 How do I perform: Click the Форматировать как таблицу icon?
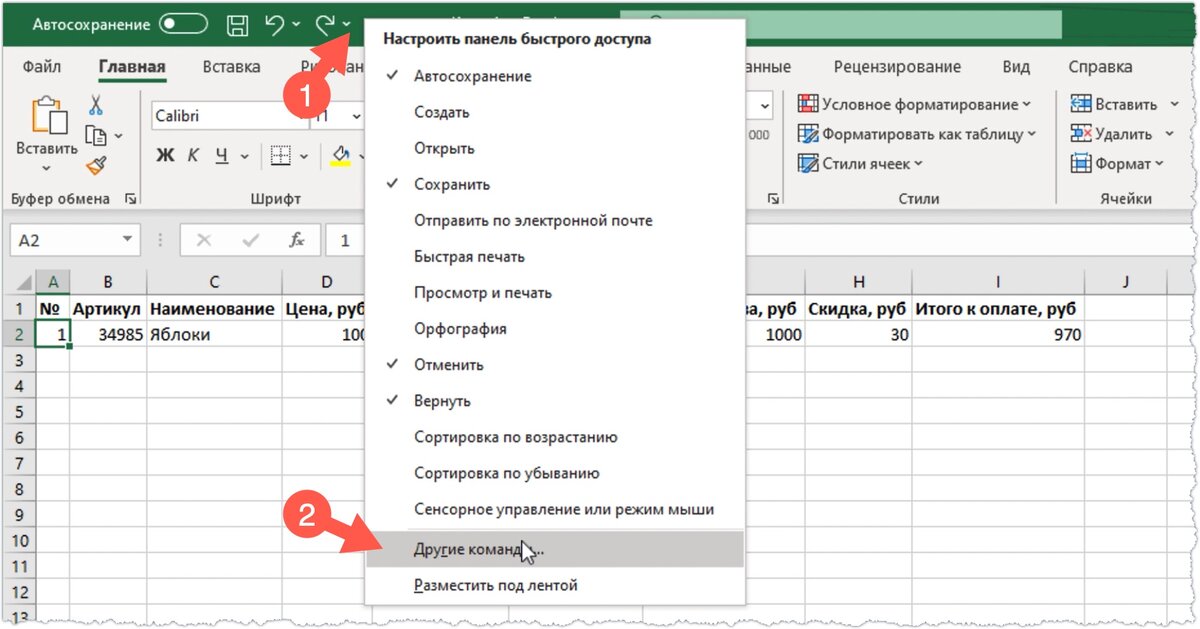pos(808,134)
